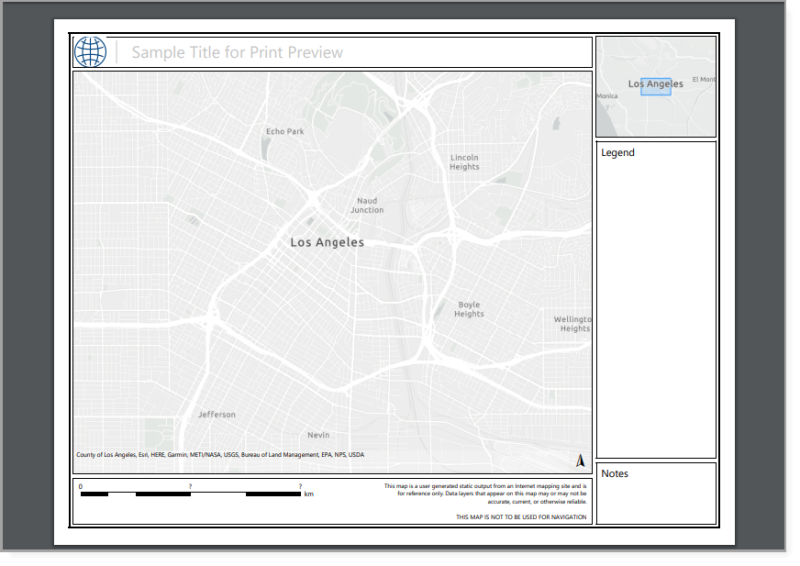This screenshot has height=566, width=800.
Task: Click 'THIS MAP IS NOT TO BE USED FOR NAVIGATION'
Action: coord(520,517)
